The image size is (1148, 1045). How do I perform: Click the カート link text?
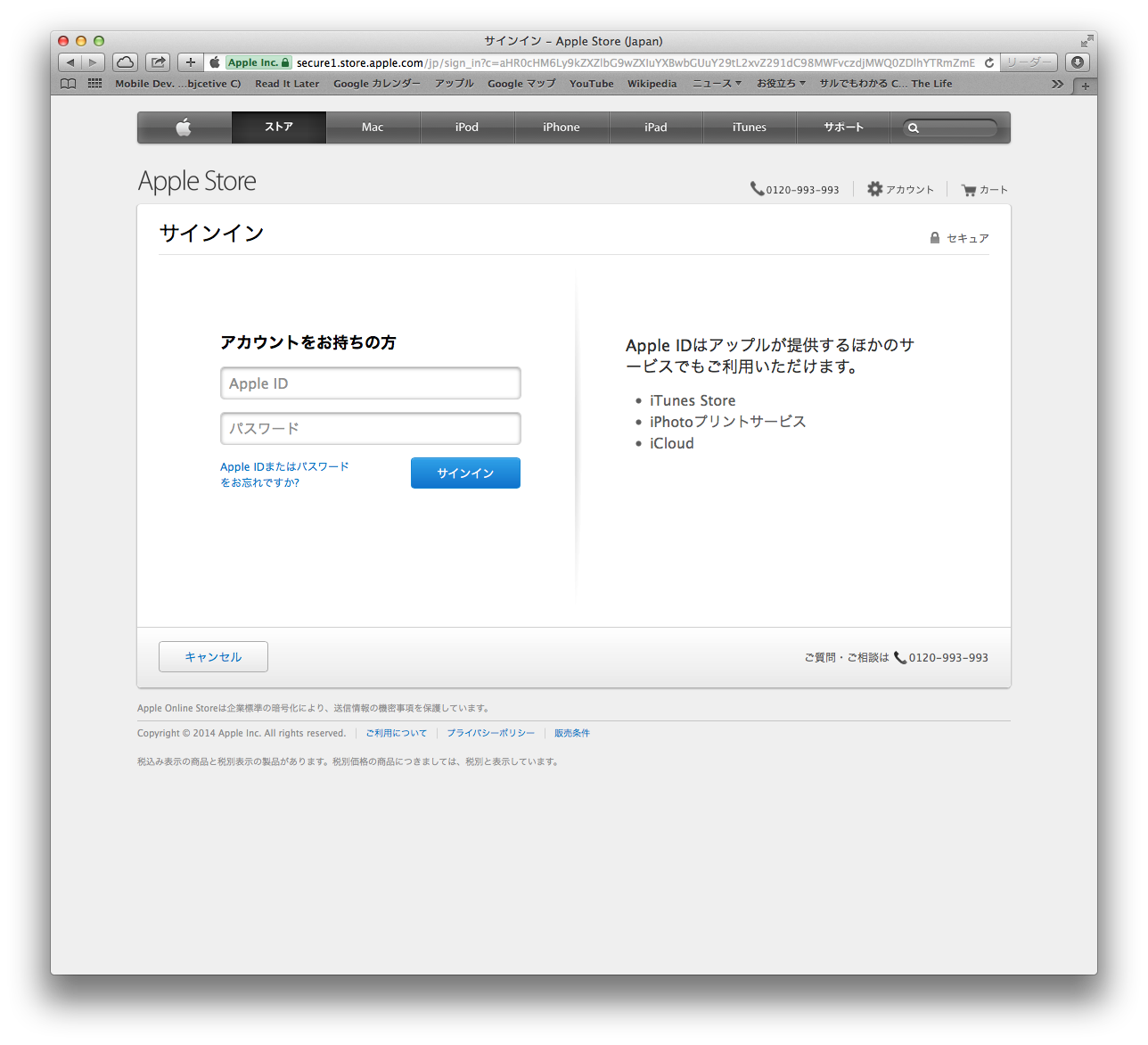(x=994, y=190)
